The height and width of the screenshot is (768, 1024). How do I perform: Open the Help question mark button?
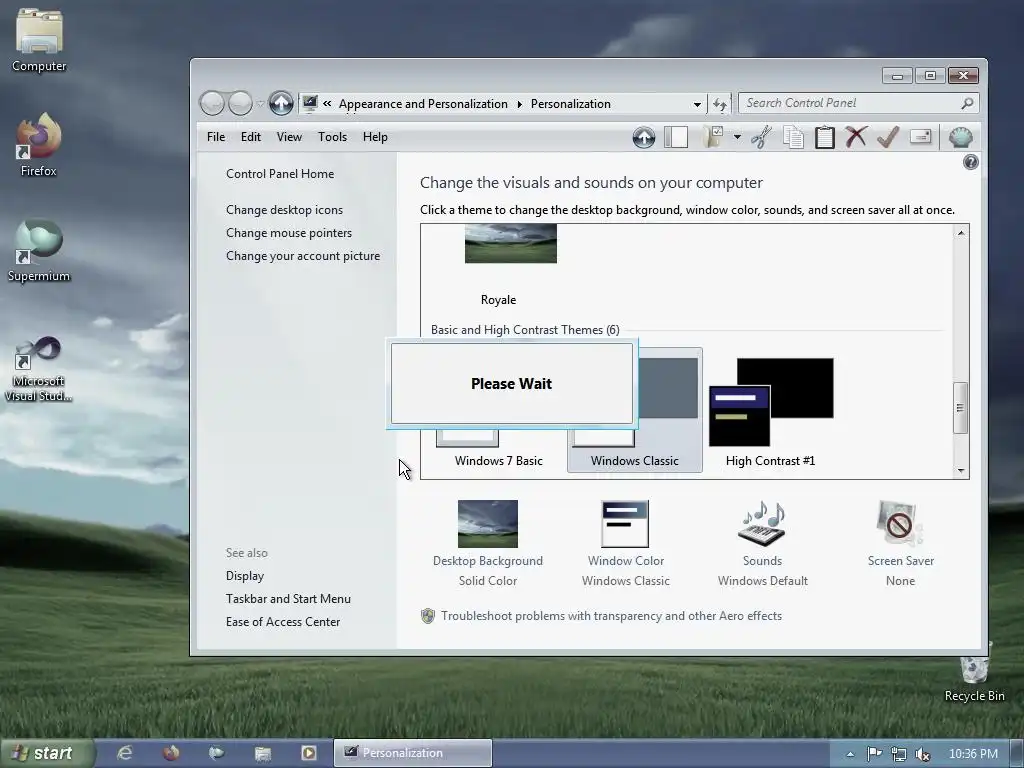point(970,162)
